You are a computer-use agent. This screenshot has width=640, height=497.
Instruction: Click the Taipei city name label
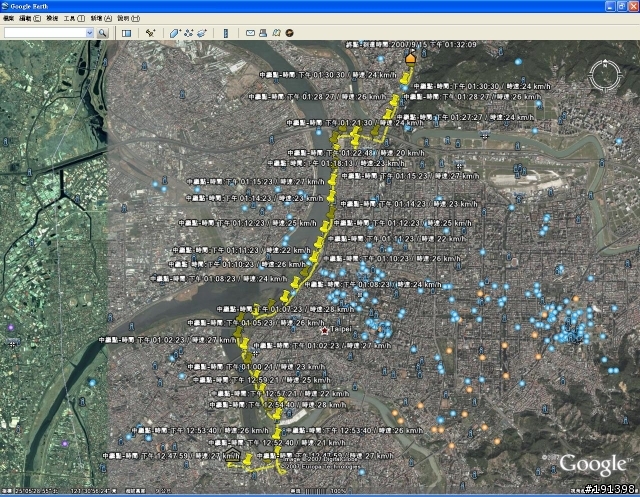point(340,329)
